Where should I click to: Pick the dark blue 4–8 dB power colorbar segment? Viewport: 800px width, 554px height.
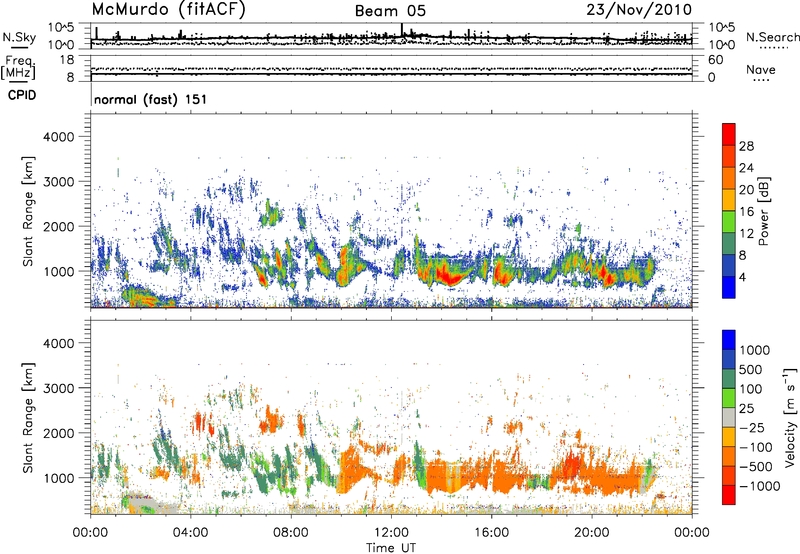729,265
